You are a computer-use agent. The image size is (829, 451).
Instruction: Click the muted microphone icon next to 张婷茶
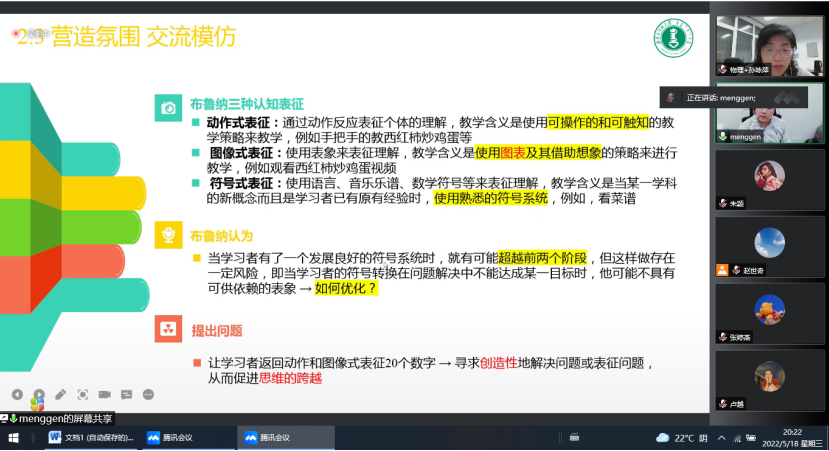[722, 337]
